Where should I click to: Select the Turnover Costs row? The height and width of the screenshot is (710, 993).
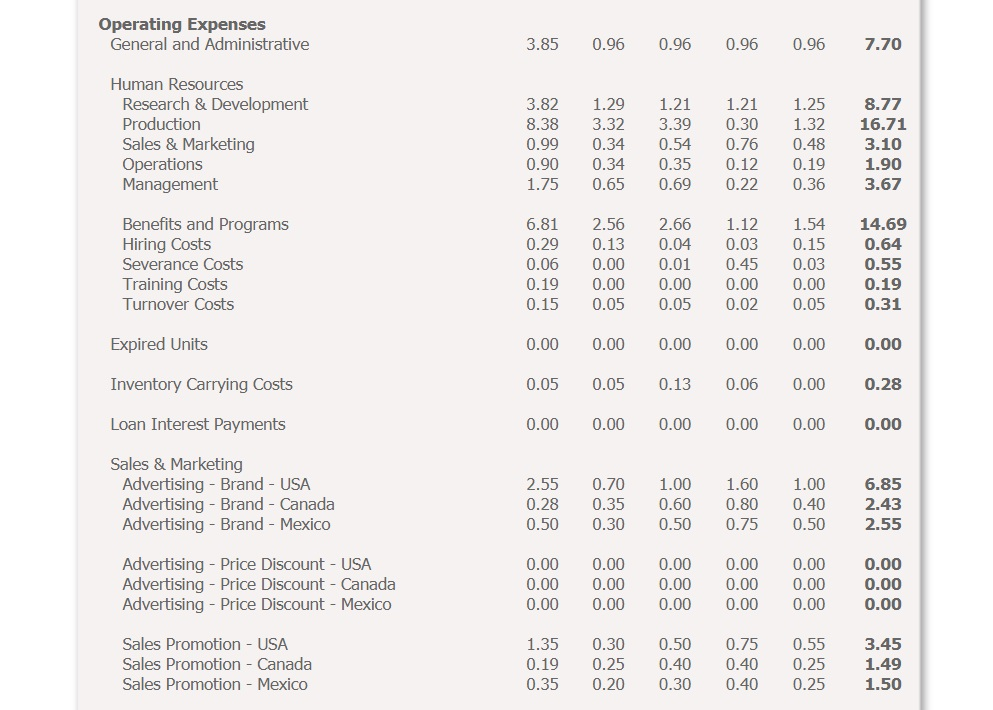(x=176, y=304)
